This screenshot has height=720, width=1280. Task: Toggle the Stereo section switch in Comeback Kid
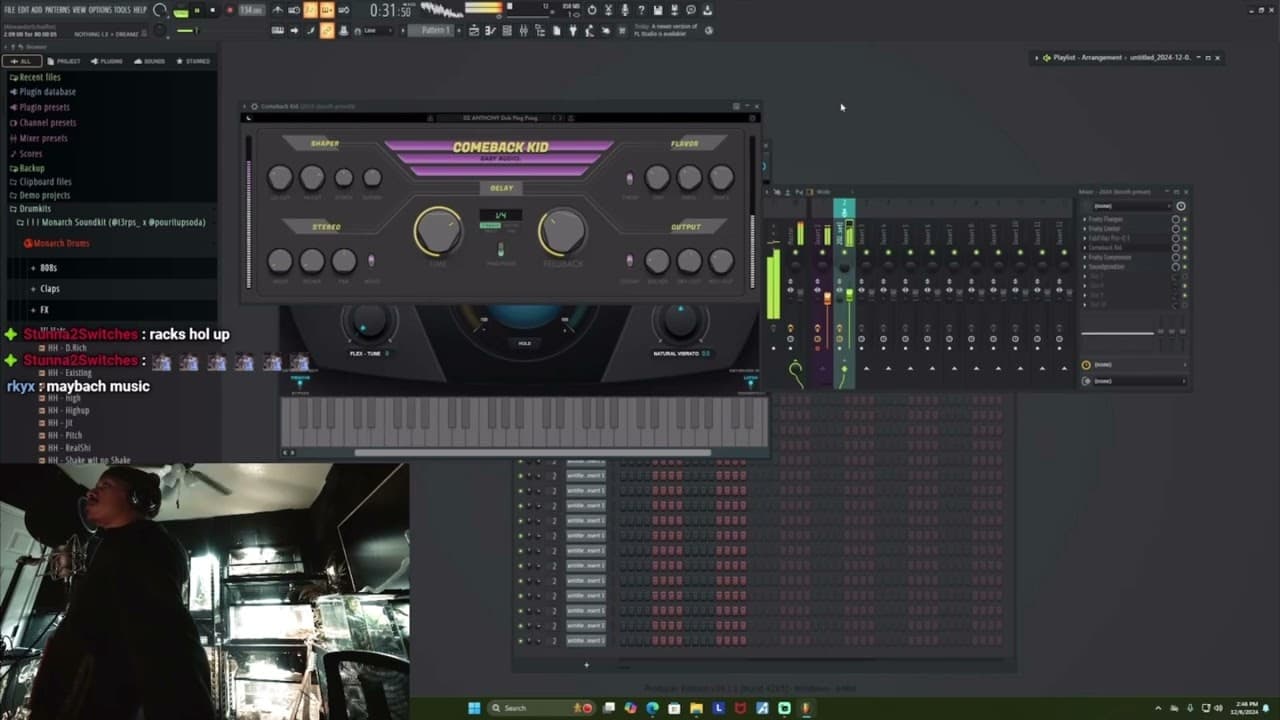tap(371, 261)
